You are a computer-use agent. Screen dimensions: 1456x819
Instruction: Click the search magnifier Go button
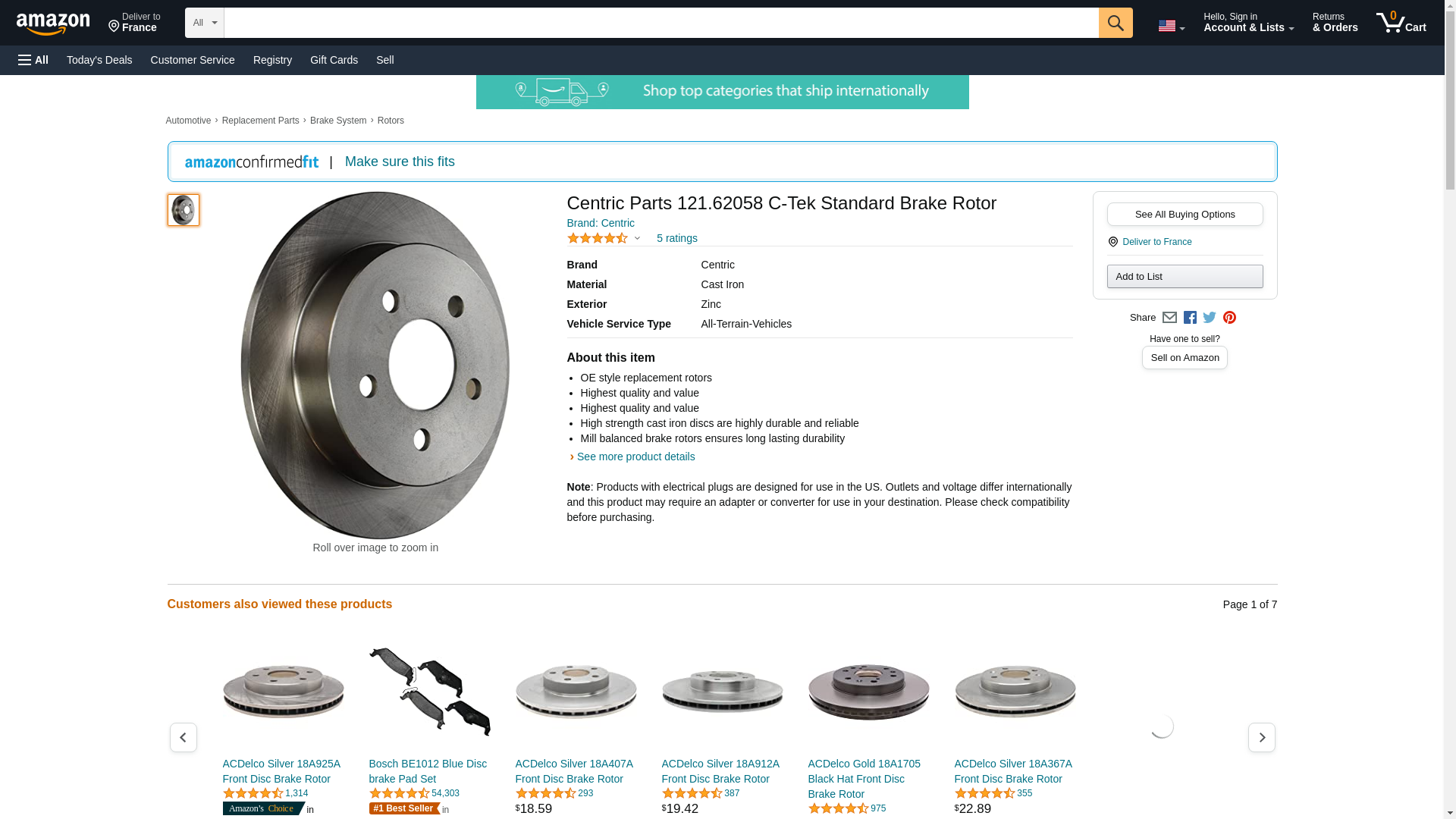[1115, 23]
